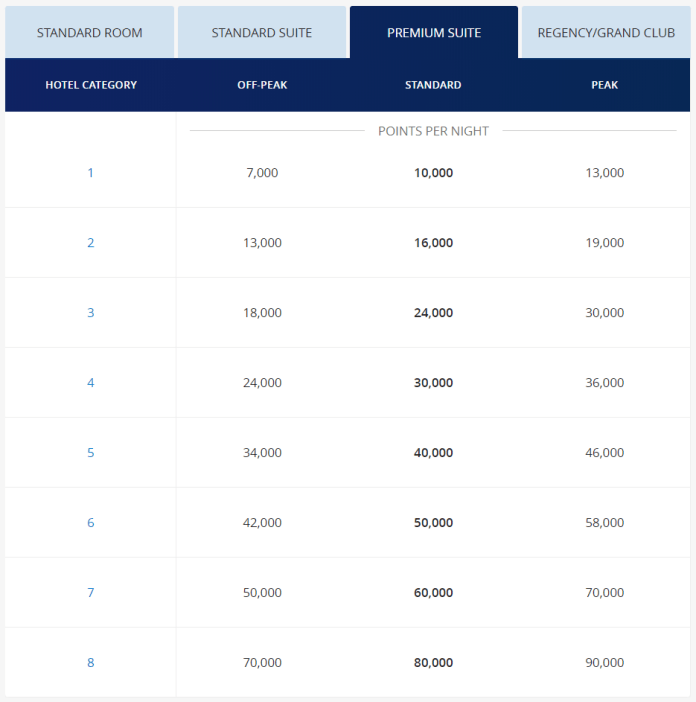Open the hotel category 8 link

click(x=90, y=663)
